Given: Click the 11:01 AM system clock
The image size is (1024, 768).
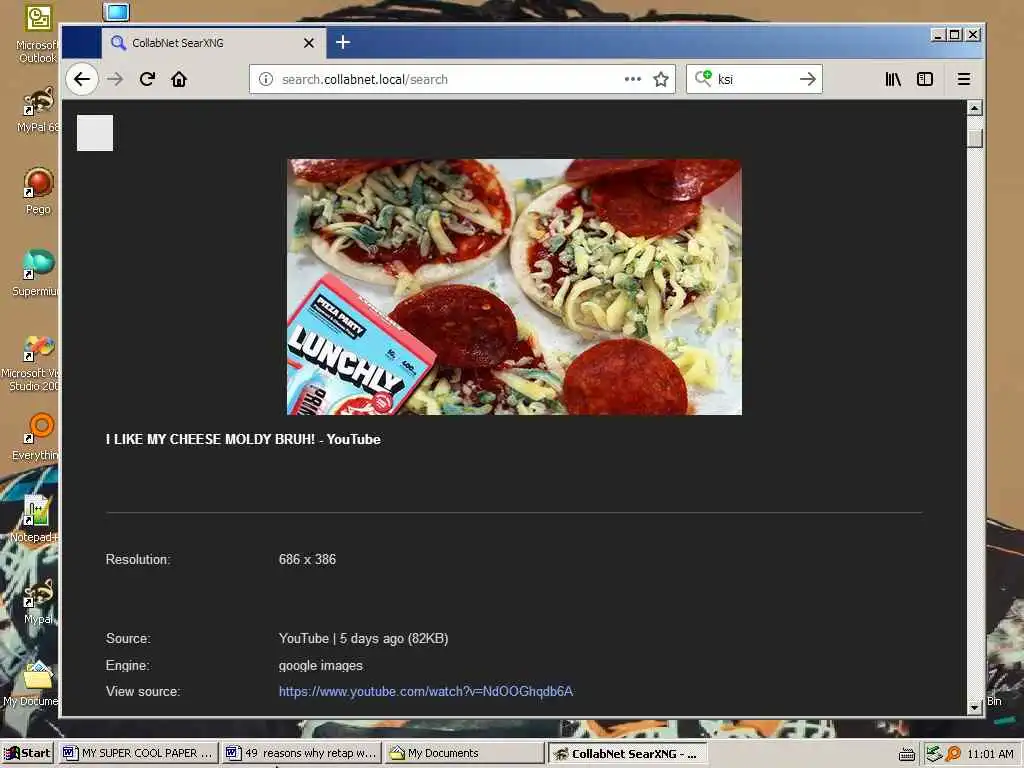Looking at the screenshot, I should point(990,754).
